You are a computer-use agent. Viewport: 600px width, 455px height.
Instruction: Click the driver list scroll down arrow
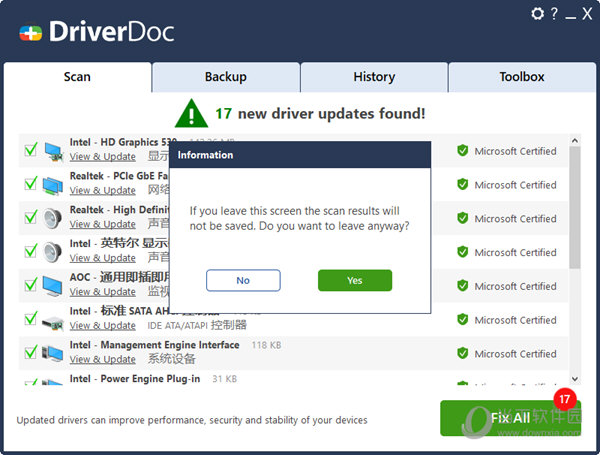coord(574,379)
